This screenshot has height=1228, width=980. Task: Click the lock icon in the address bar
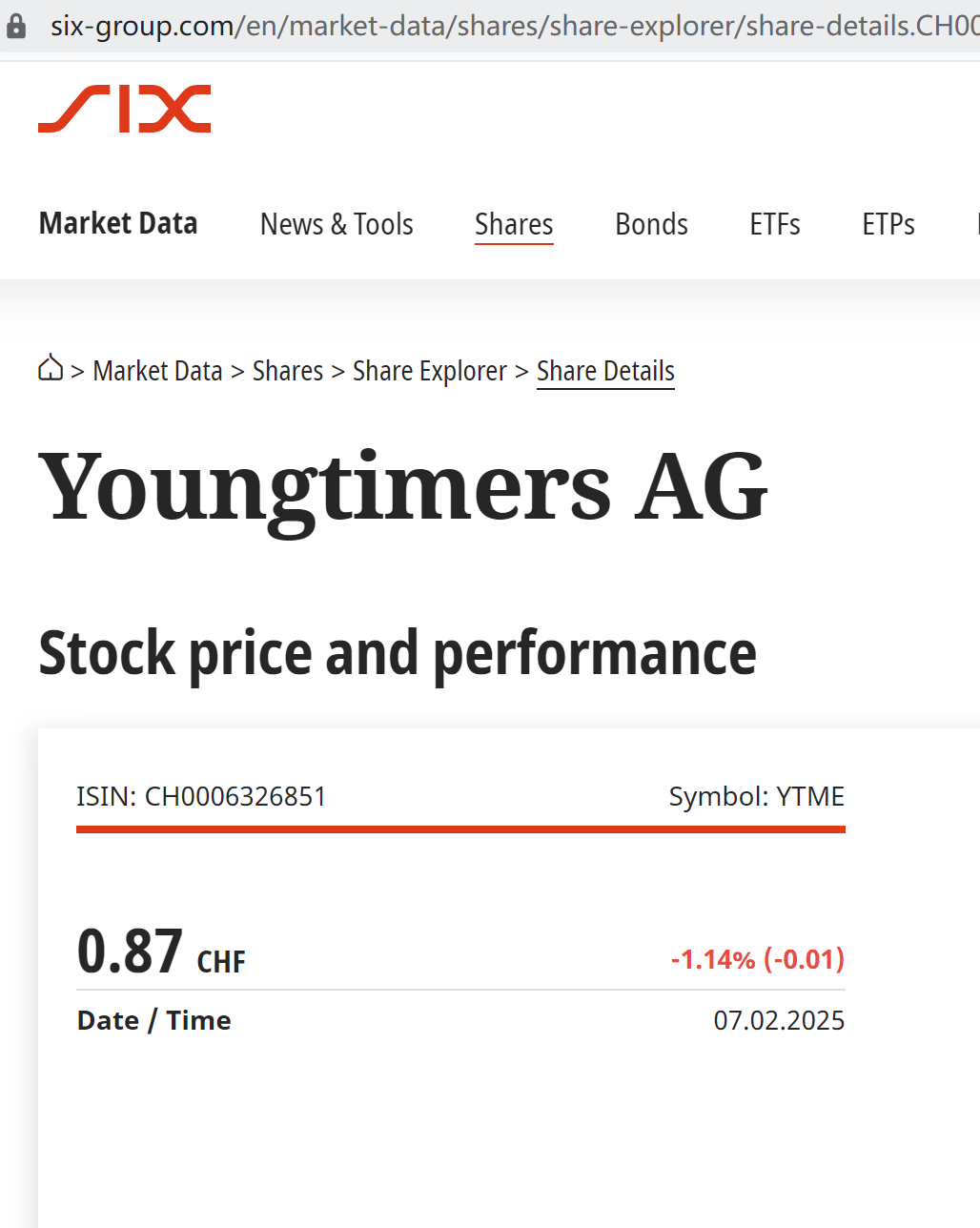(16, 26)
